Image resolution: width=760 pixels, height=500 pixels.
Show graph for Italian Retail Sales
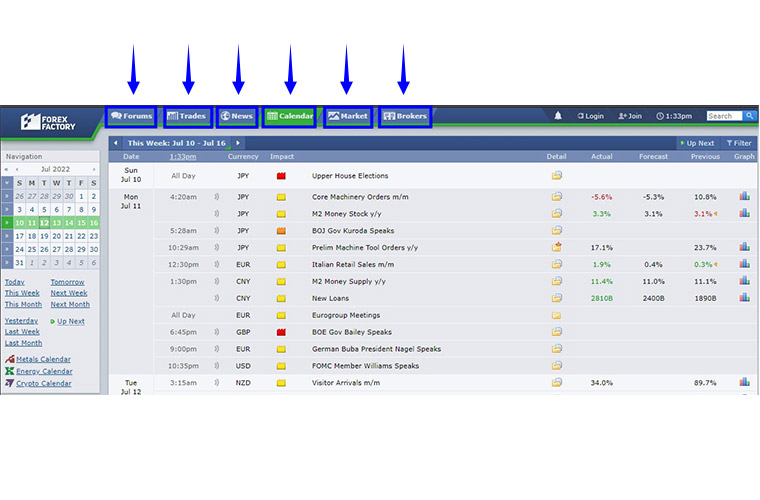coord(744,264)
